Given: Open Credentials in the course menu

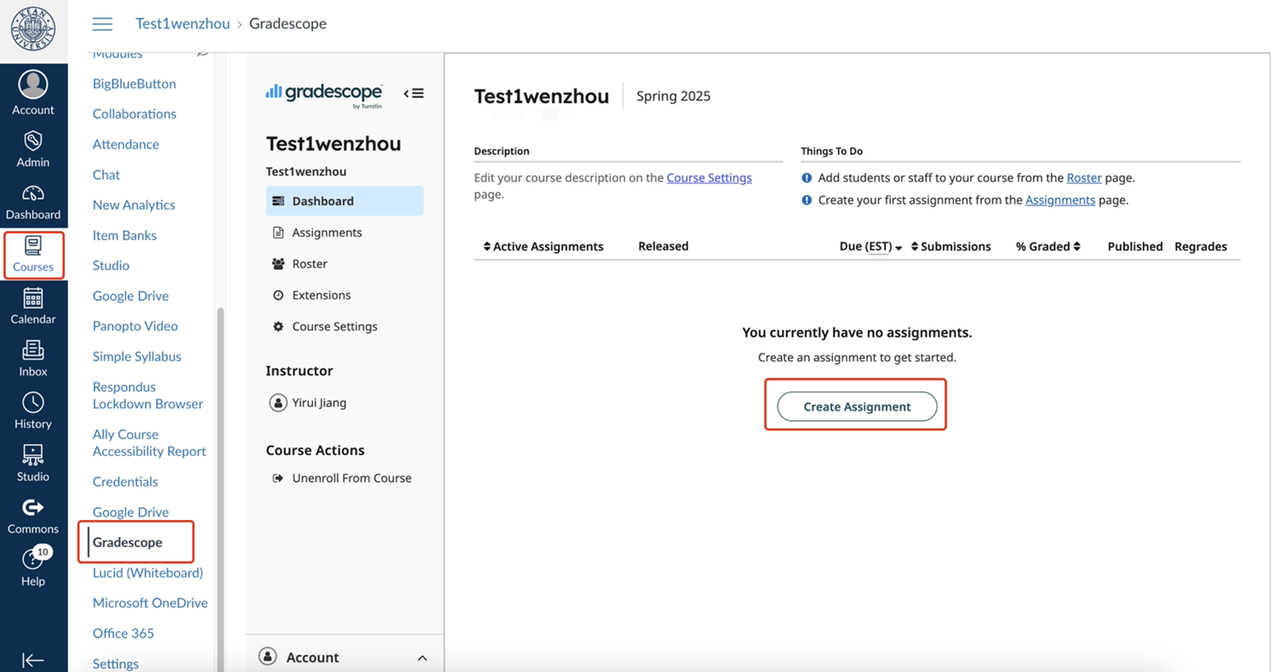Looking at the screenshot, I should [x=125, y=482].
